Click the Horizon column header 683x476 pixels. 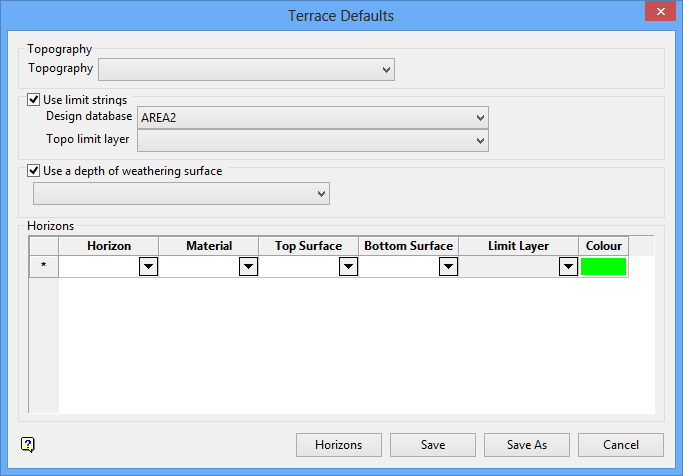[108, 246]
